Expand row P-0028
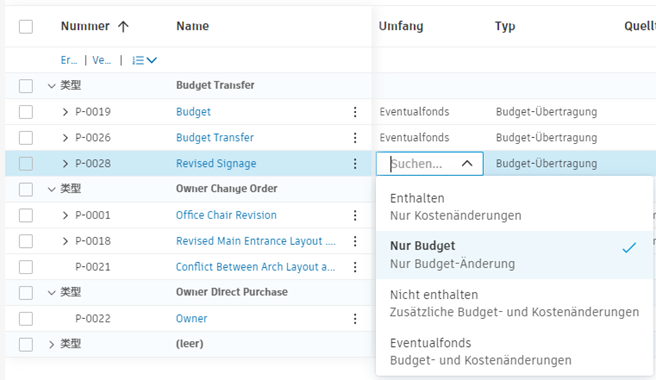This screenshot has width=656, height=380. (65, 164)
